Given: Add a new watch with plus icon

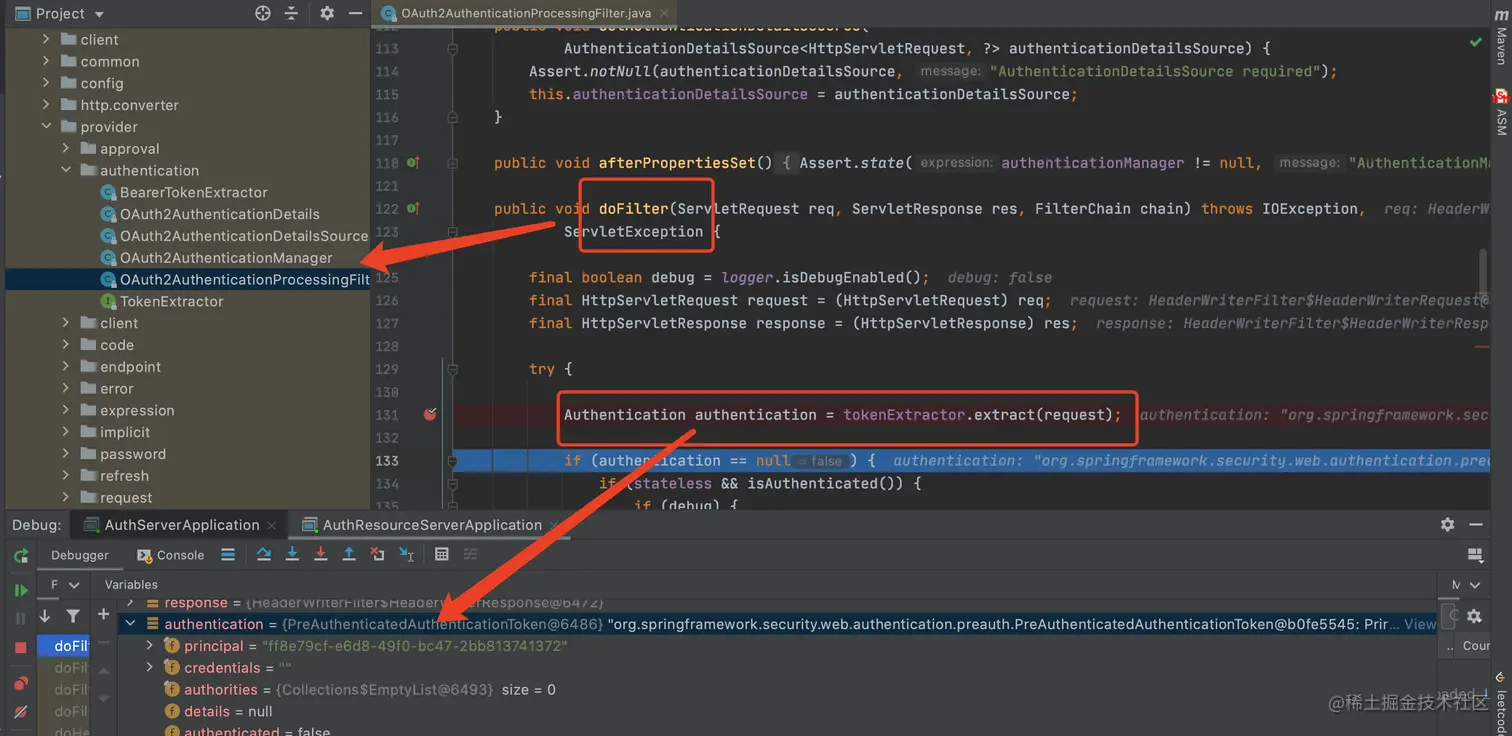Looking at the screenshot, I should click(103, 614).
